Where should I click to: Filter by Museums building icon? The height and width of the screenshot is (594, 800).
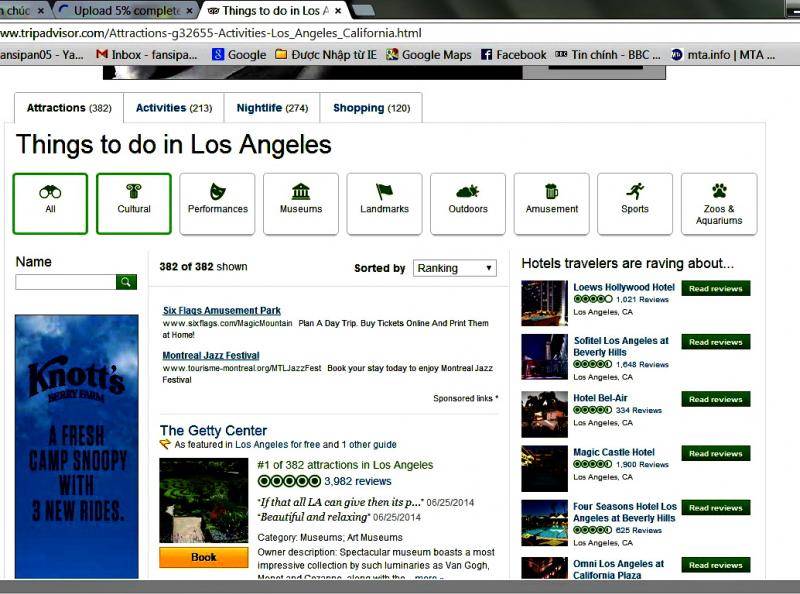[x=301, y=204]
